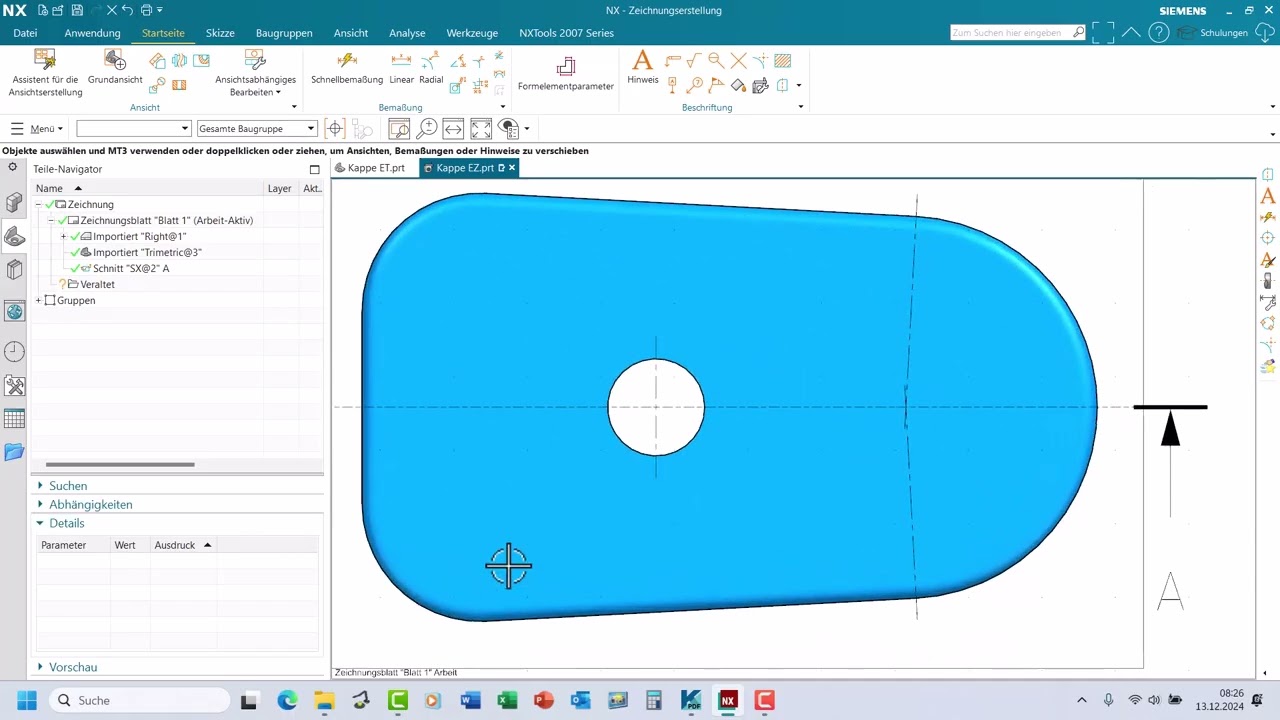Open the empty selection filter combo box
Image resolution: width=1280 pixels, height=720 pixels.
(133, 129)
